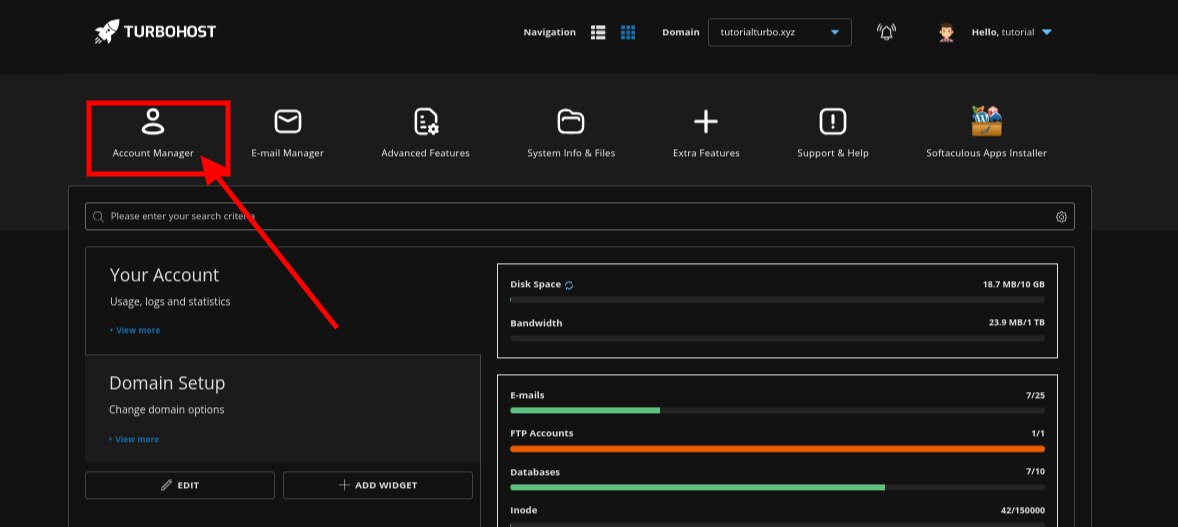Launch Softaculous Apps Installer icon
1178x527 pixels.
coord(986,122)
